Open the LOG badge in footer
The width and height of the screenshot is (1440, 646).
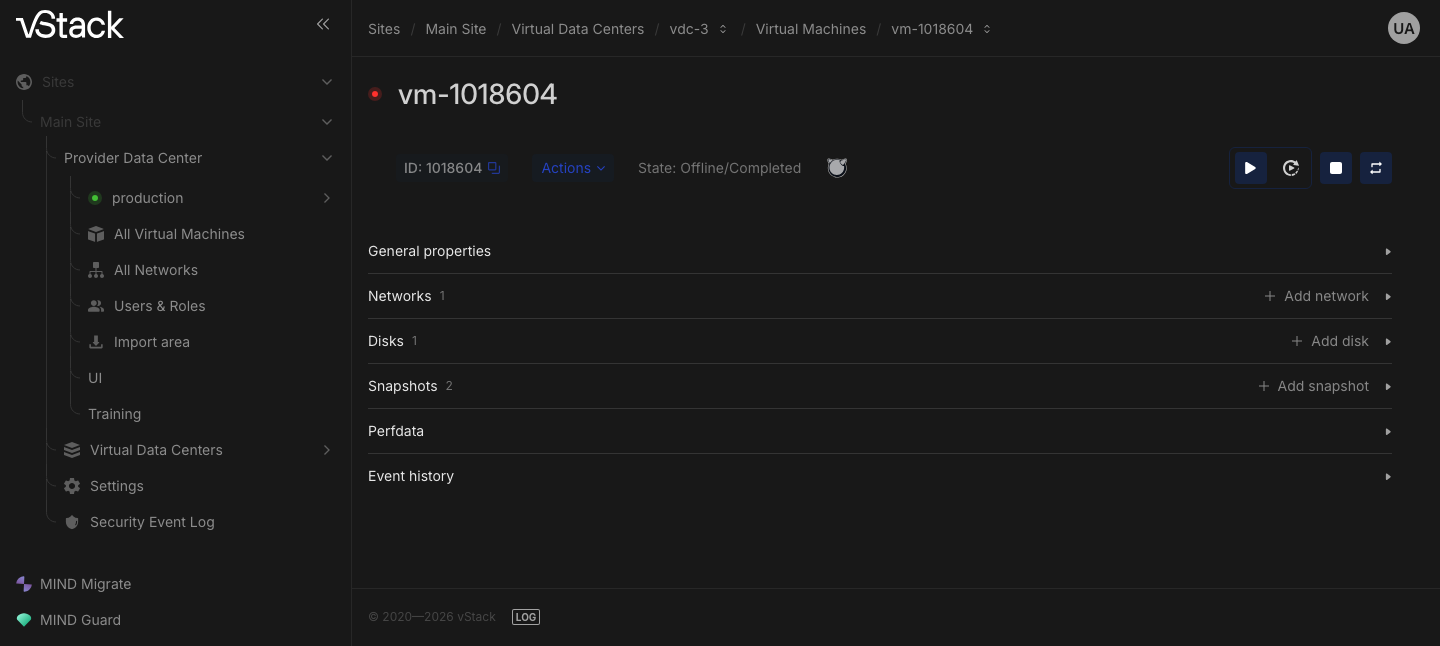(526, 617)
